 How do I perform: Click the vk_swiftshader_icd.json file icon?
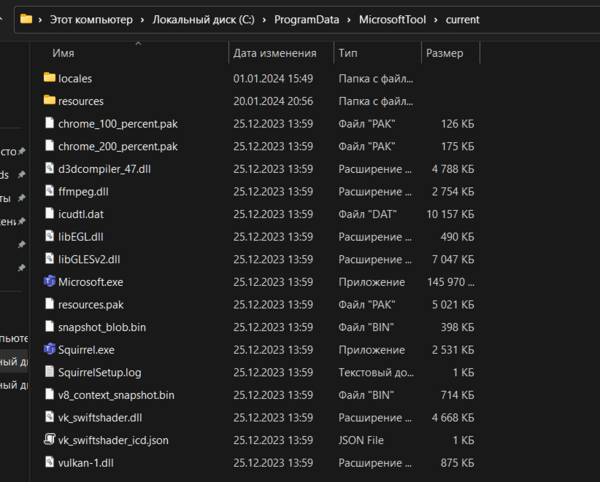[49, 440]
